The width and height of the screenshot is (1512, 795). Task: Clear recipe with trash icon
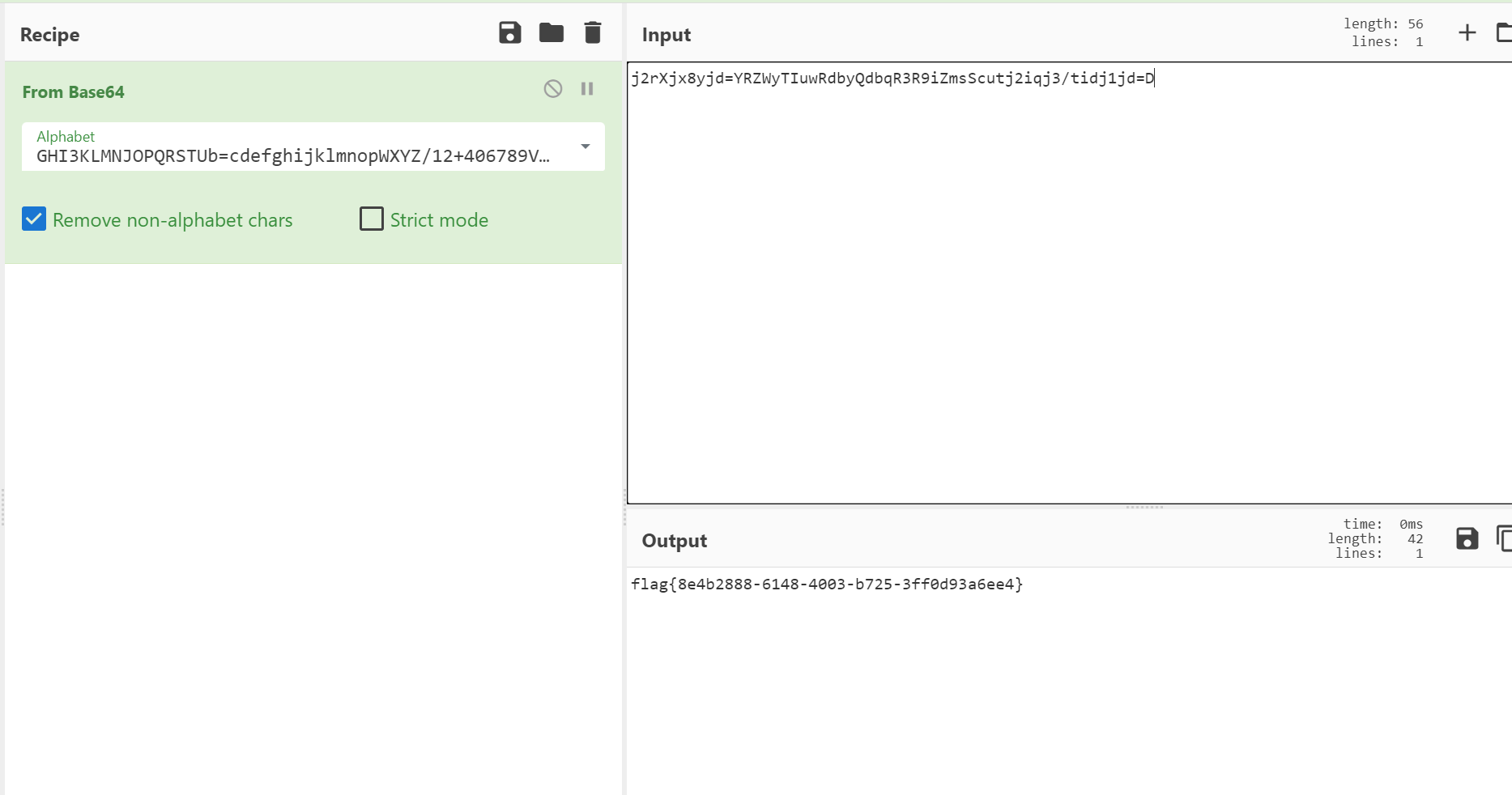pos(593,33)
